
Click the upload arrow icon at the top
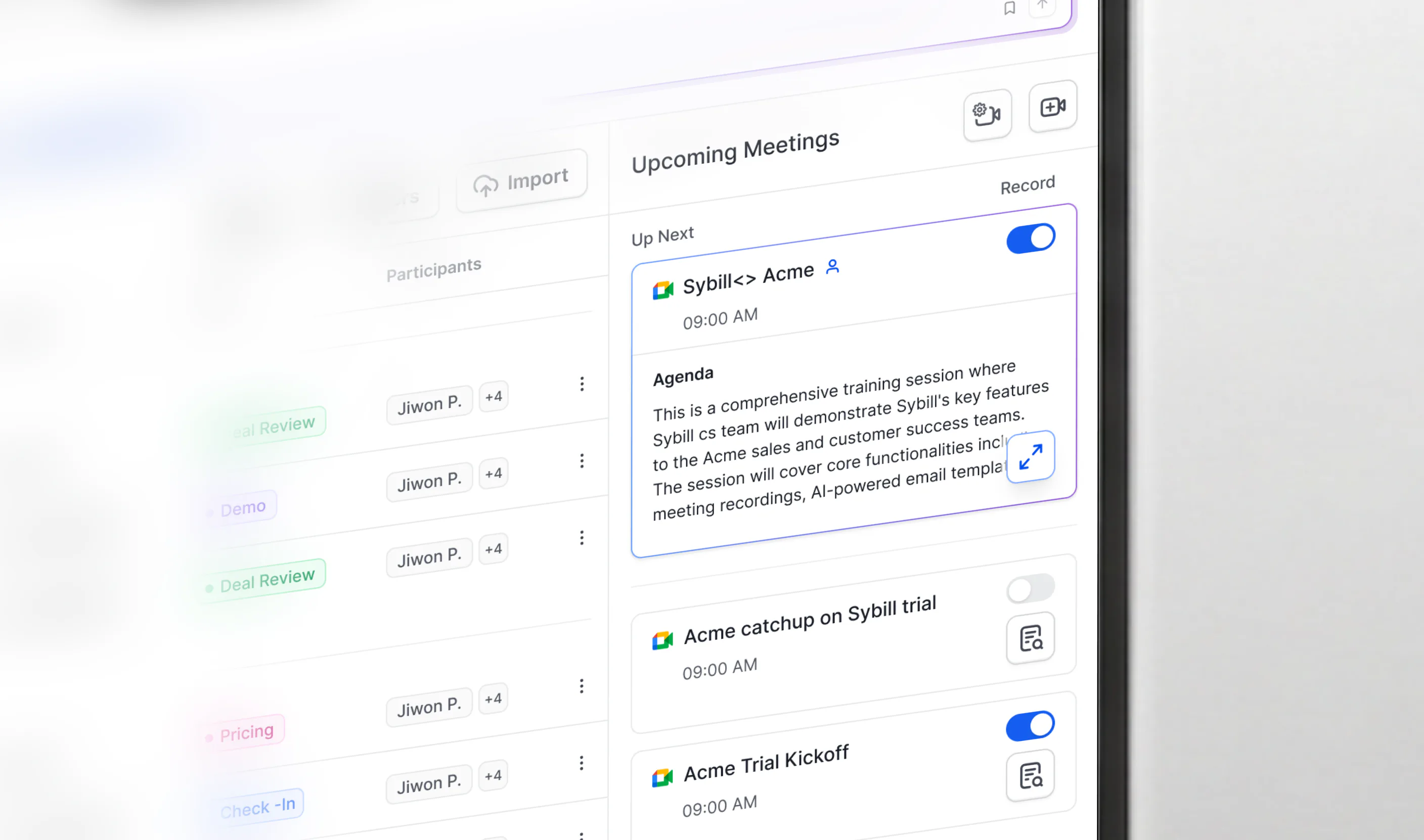tap(1042, 5)
